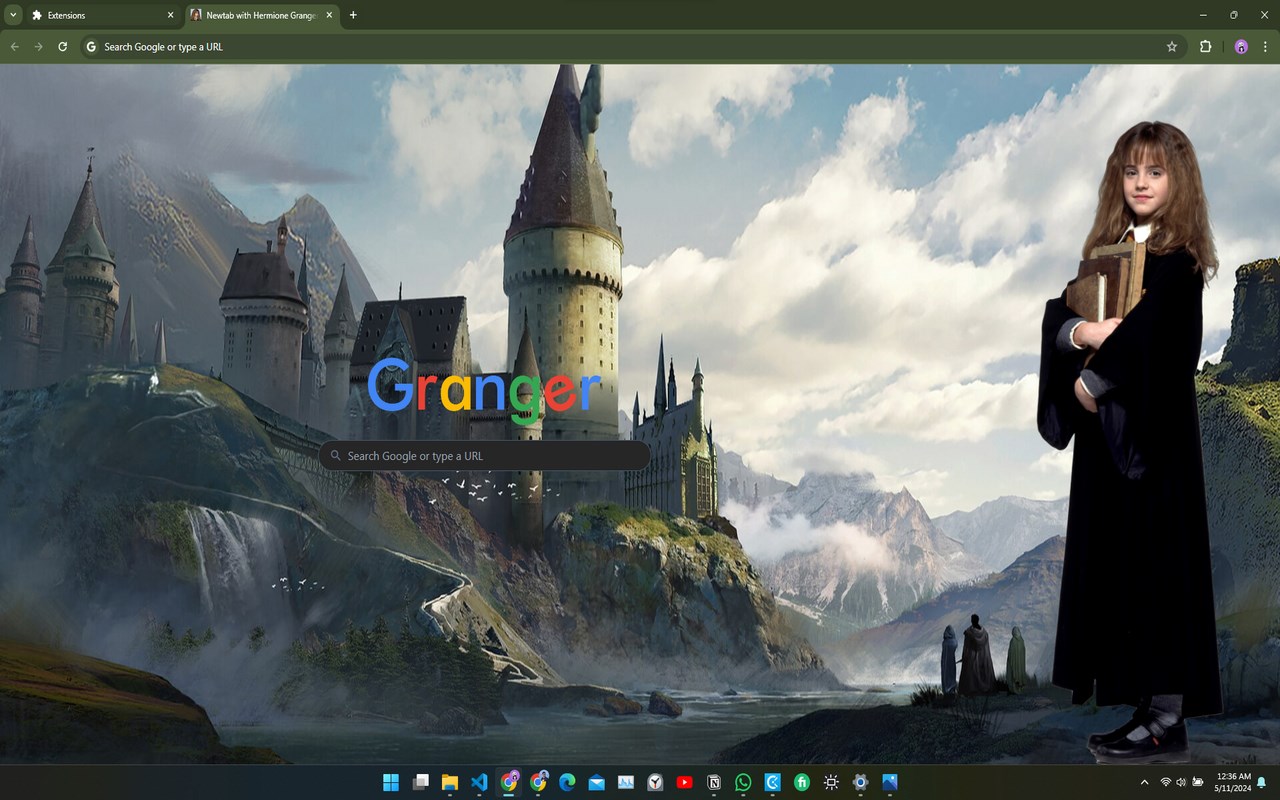Expand the tab search dropdown arrow

(x=13, y=15)
